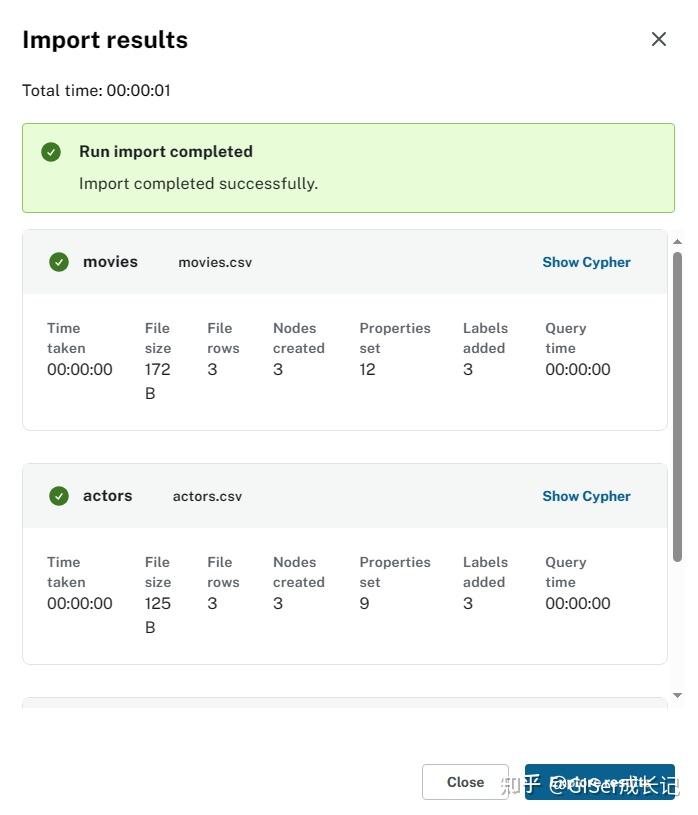This screenshot has width=698, height=815.
Task: Click the scrollbar down arrow
Action: [x=678, y=695]
